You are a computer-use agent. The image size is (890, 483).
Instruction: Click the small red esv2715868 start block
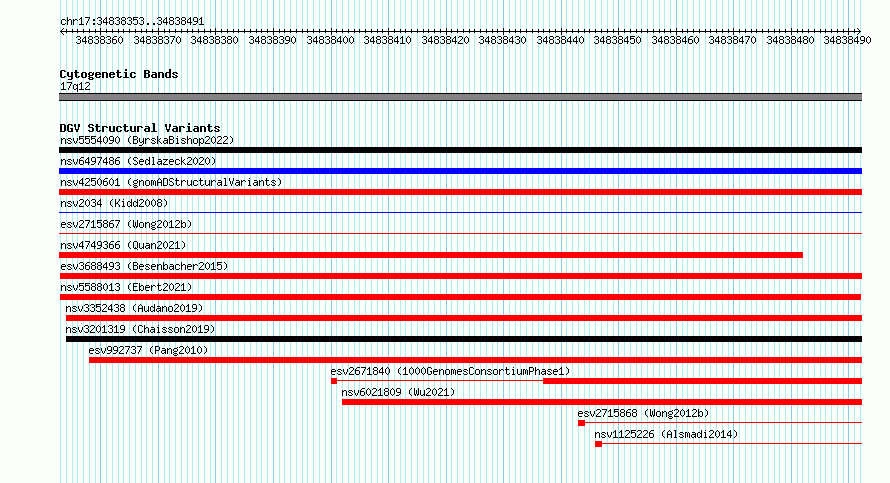[581, 423]
